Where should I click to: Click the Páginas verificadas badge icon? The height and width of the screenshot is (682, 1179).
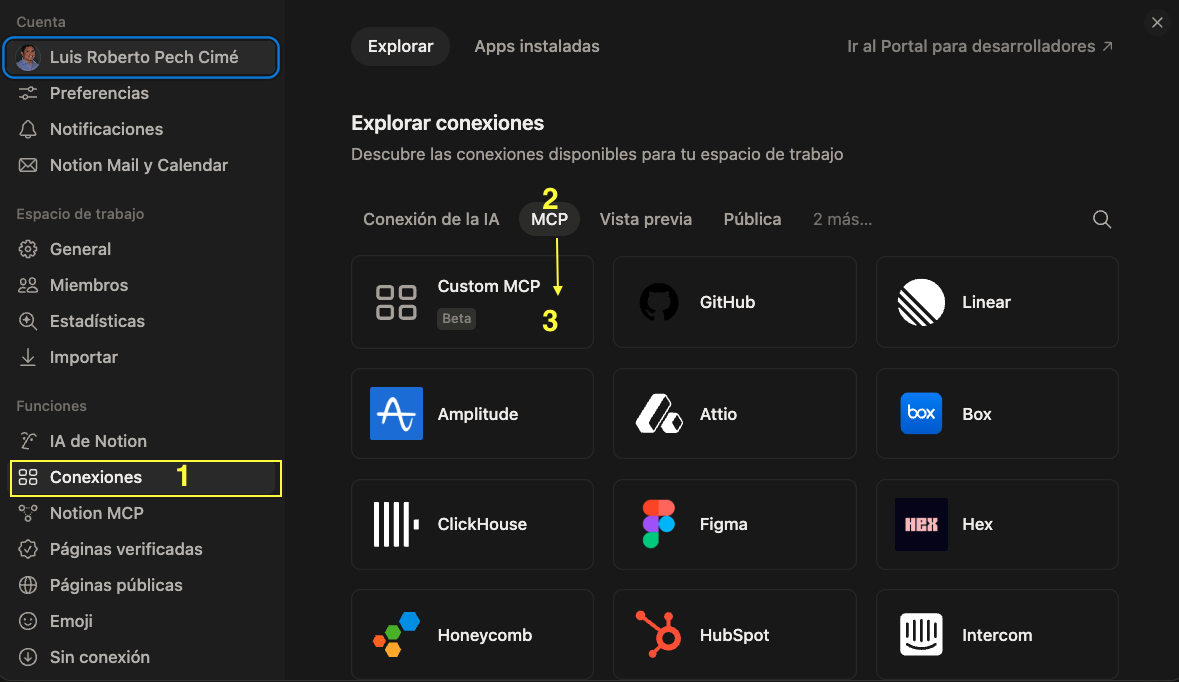[x=28, y=550]
